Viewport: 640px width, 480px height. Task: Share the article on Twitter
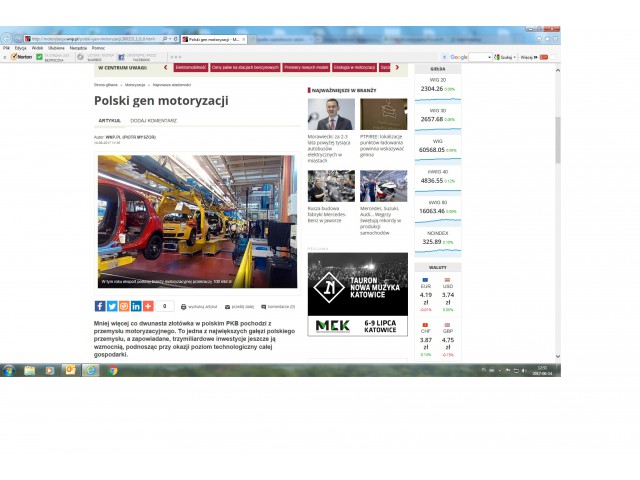(112, 306)
